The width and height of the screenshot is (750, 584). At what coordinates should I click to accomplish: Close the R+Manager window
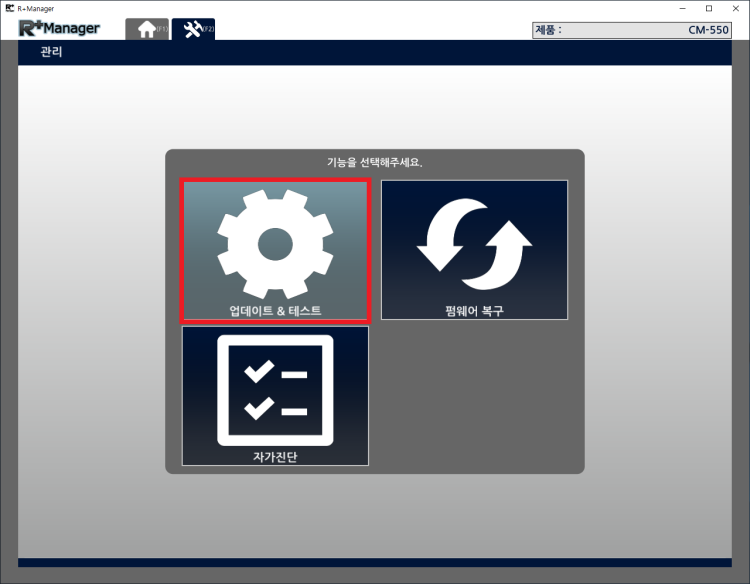coord(736,8)
